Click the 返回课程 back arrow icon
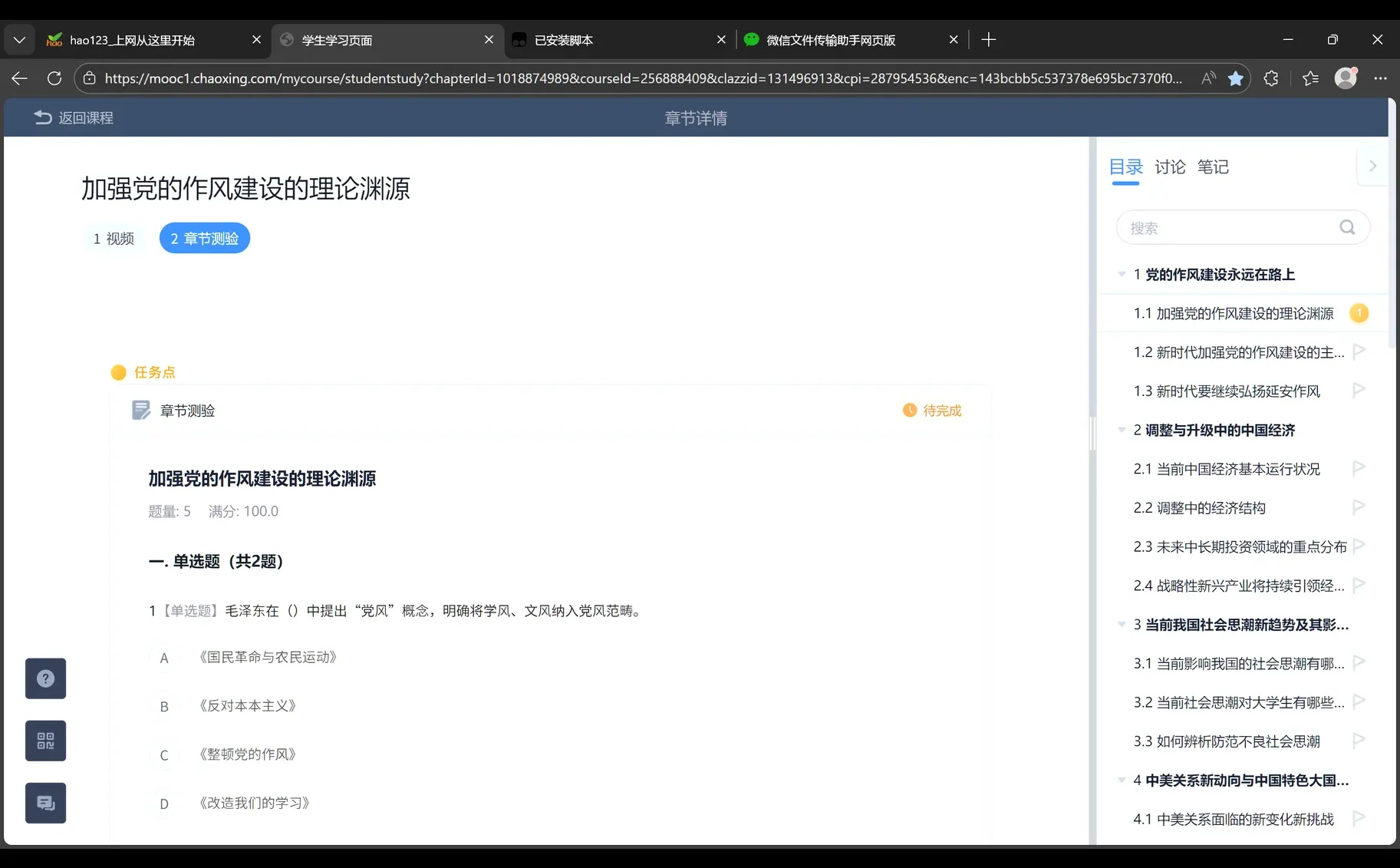 click(42, 117)
